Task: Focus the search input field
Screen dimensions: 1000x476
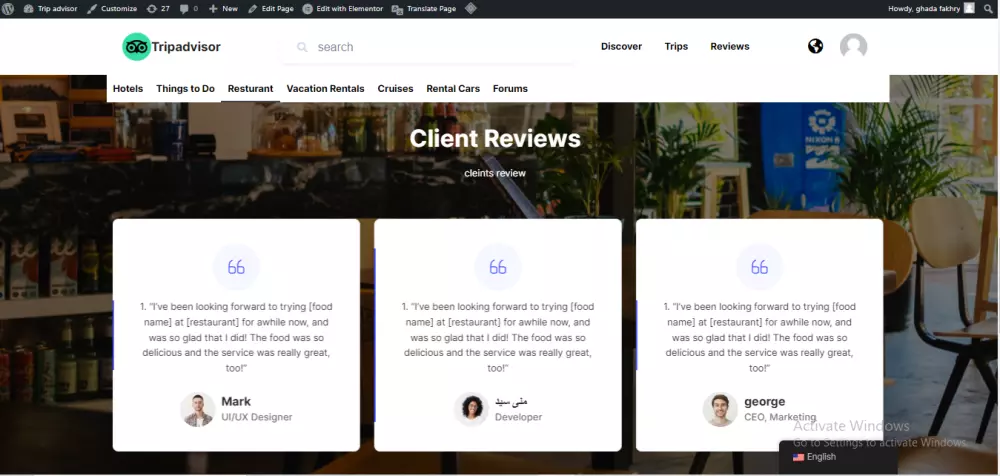Action: coord(427,47)
